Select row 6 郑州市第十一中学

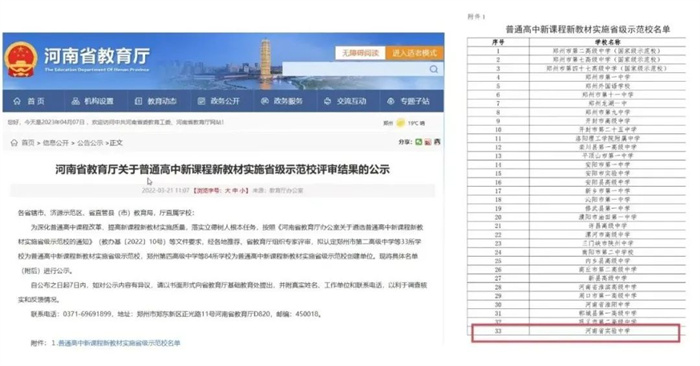[x=576, y=95]
